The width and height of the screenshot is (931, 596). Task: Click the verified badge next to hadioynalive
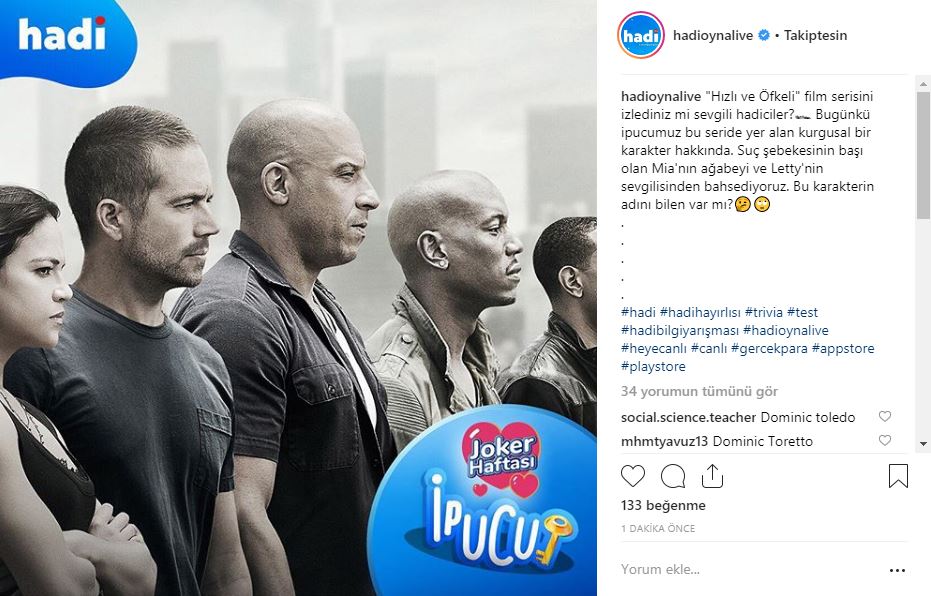[x=764, y=35]
